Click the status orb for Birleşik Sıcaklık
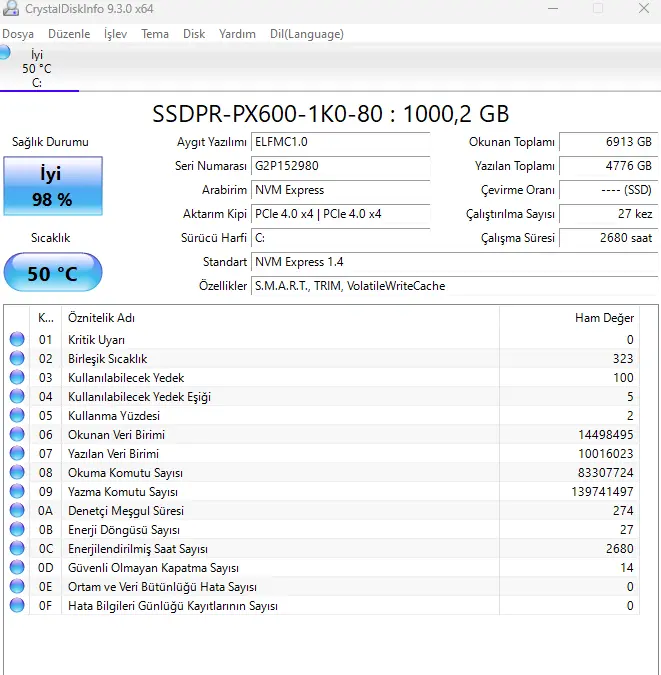The height and width of the screenshot is (675, 661). click(x=17, y=358)
